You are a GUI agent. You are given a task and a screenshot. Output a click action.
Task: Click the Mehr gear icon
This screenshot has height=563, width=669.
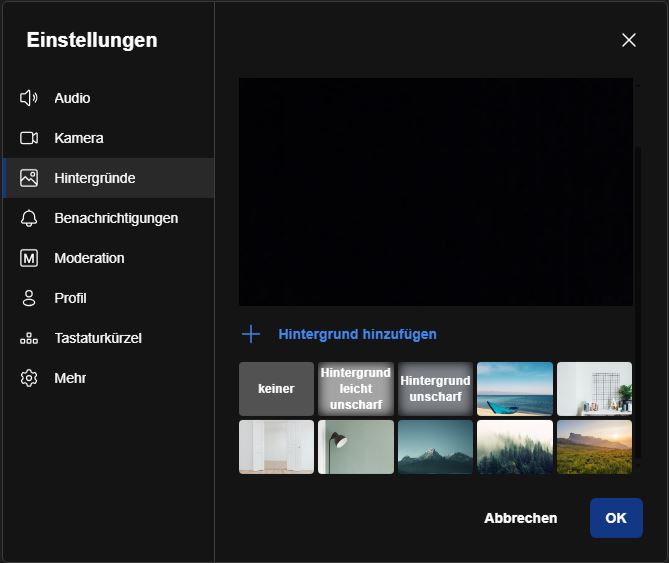tap(29, 378)
